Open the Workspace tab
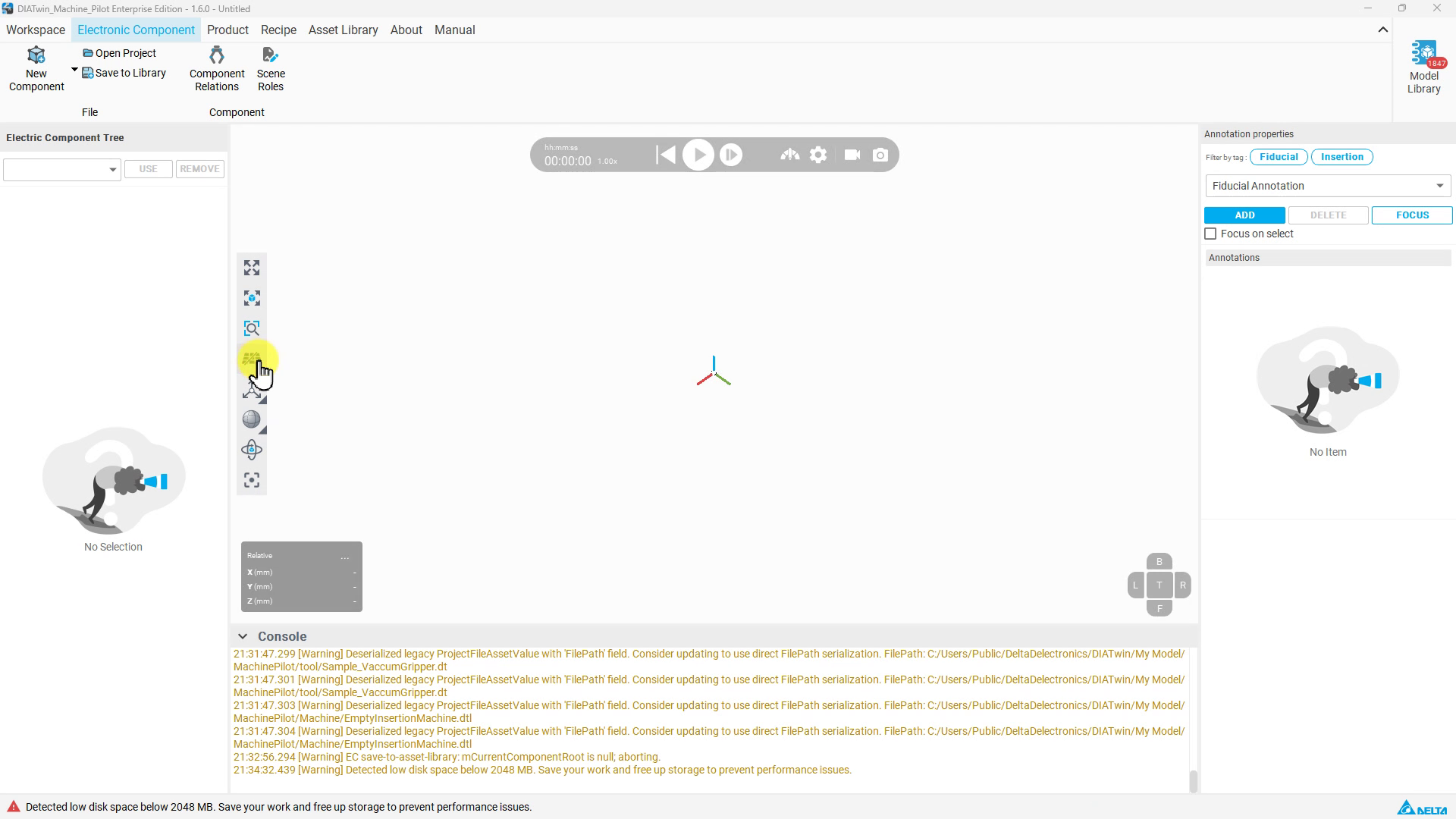This screenshot has height=819, width=1456. [x=36, y=30]
